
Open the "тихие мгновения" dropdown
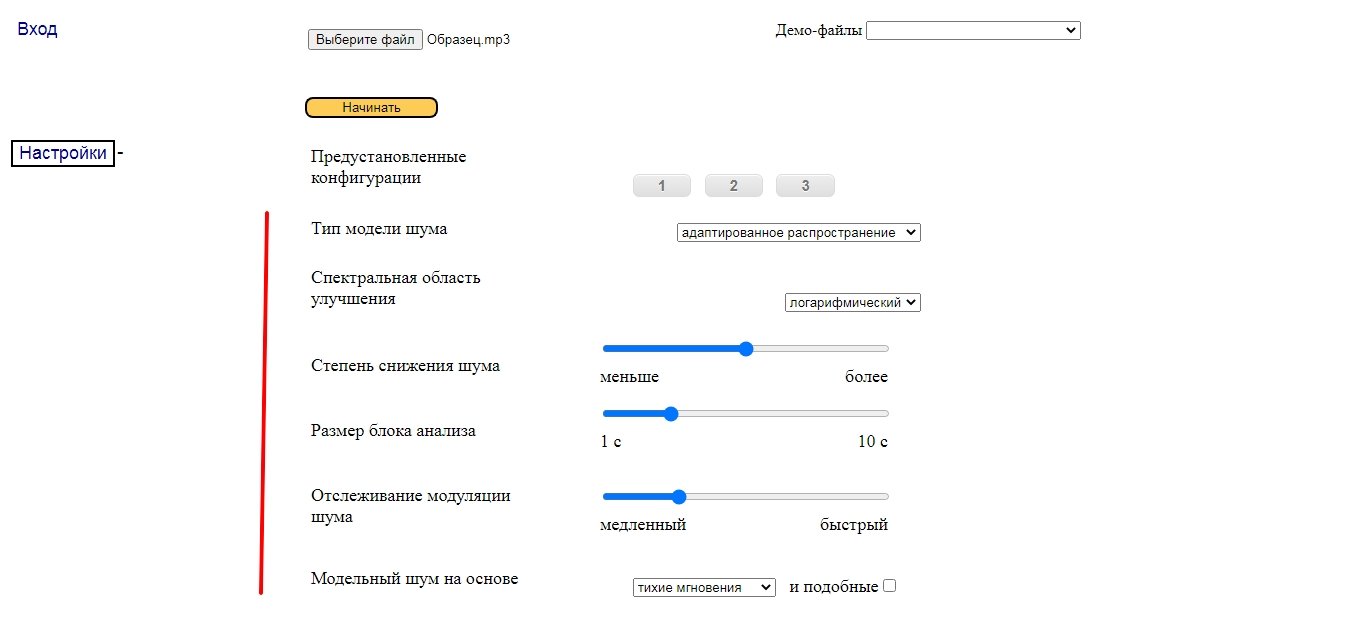point(704,588)
